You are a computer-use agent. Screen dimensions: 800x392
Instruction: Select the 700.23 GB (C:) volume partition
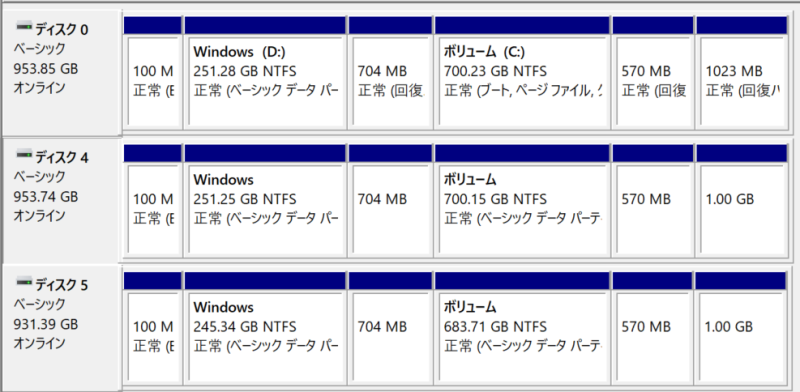click(522, 73)
